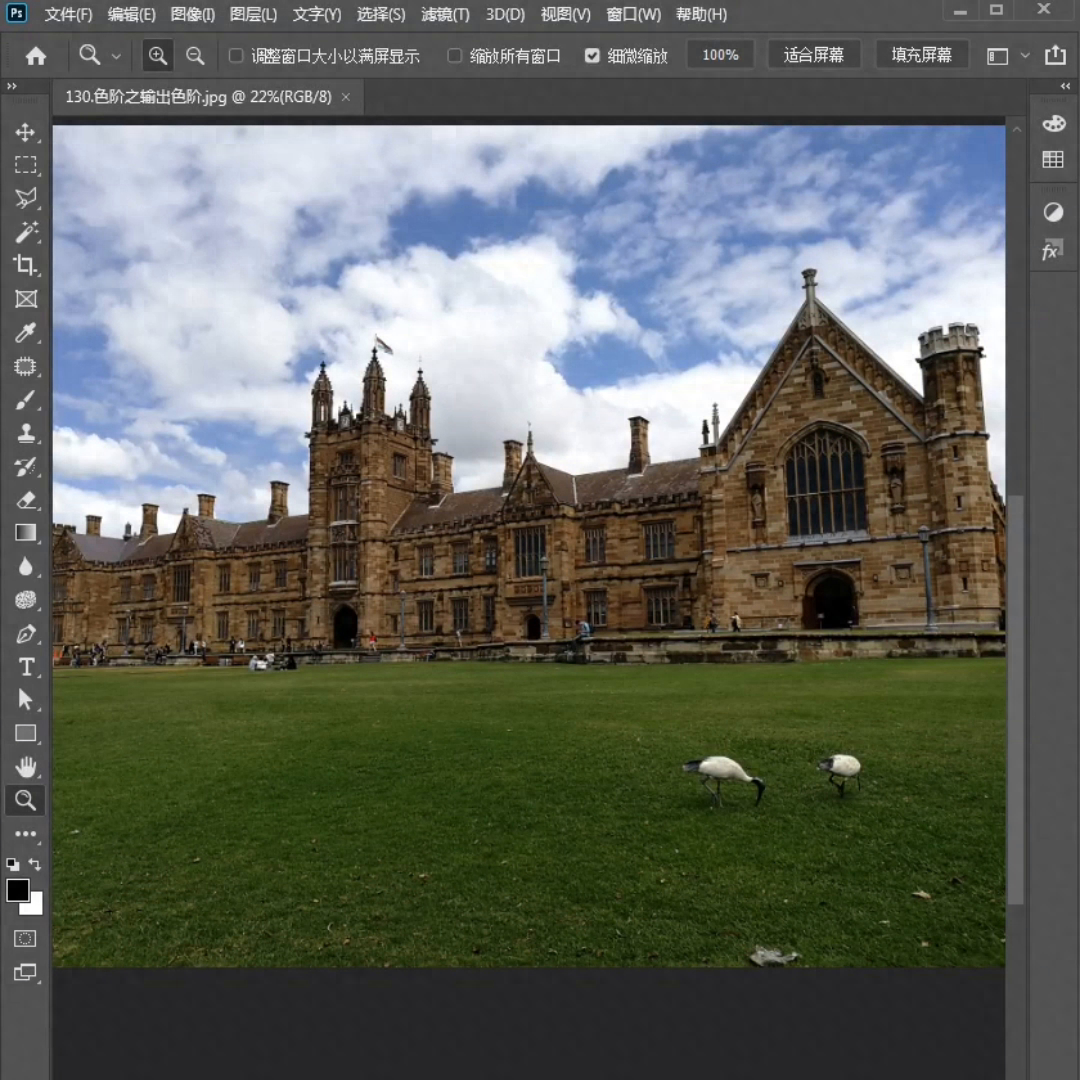Select the Frame tool
Image resolution: width=1080 pixels, height=1080 pixels.
click(25, 299)
